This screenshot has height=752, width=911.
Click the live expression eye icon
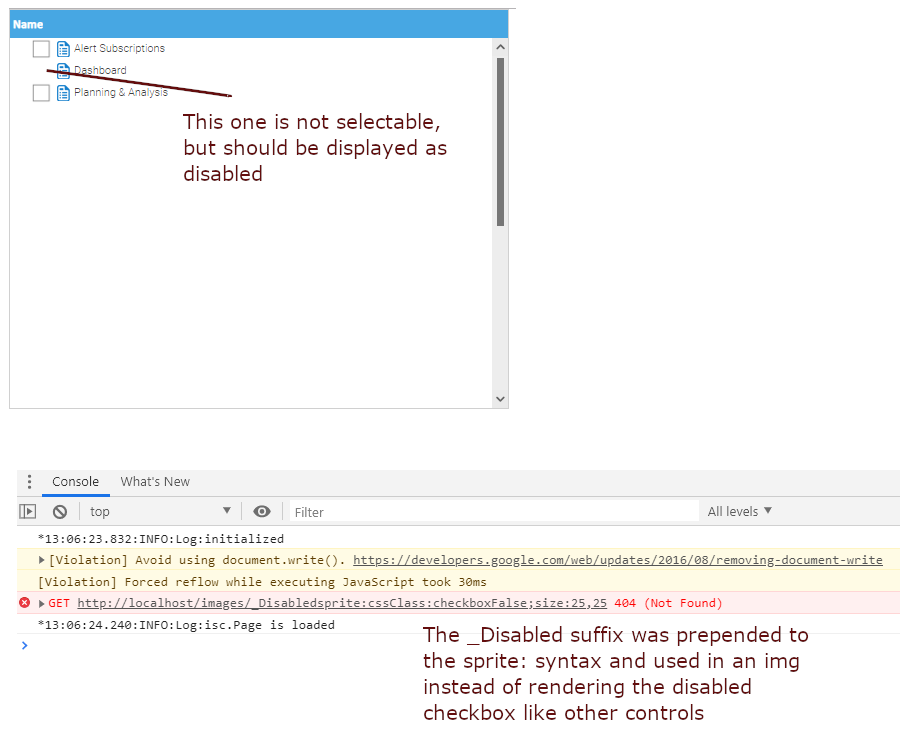tap(262, 511)
